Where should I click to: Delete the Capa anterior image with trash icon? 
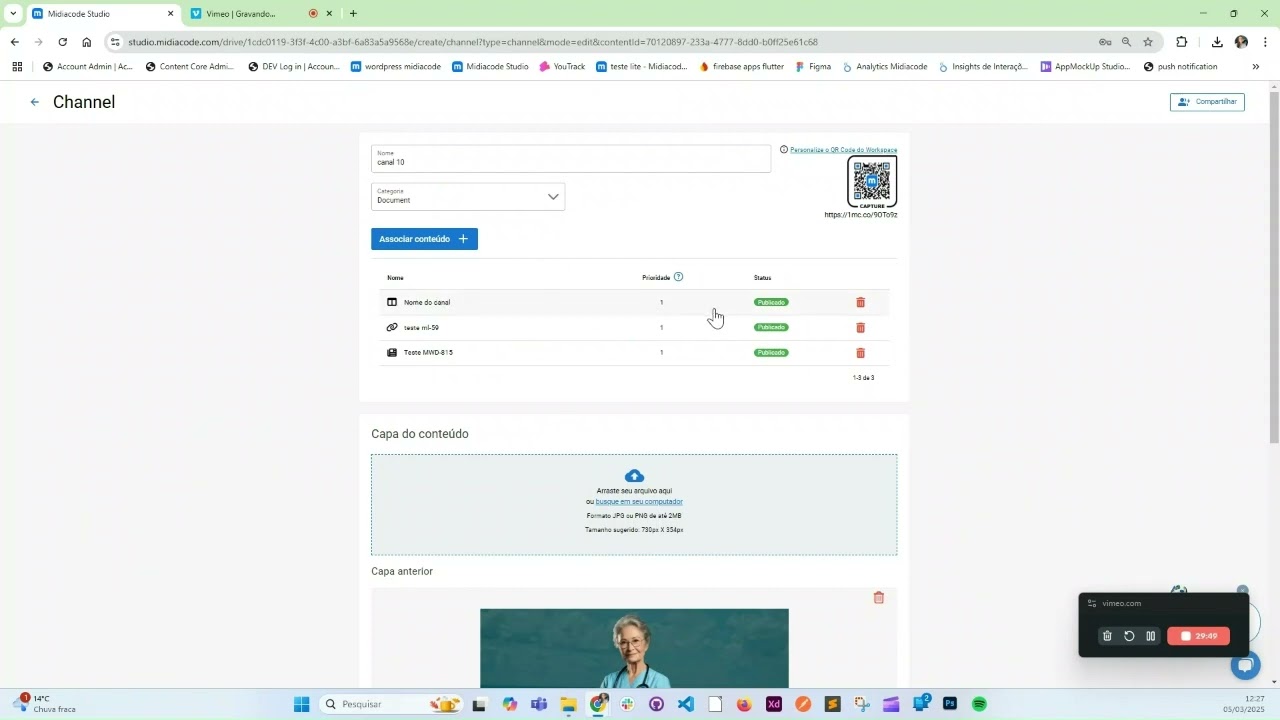[879, 597]
